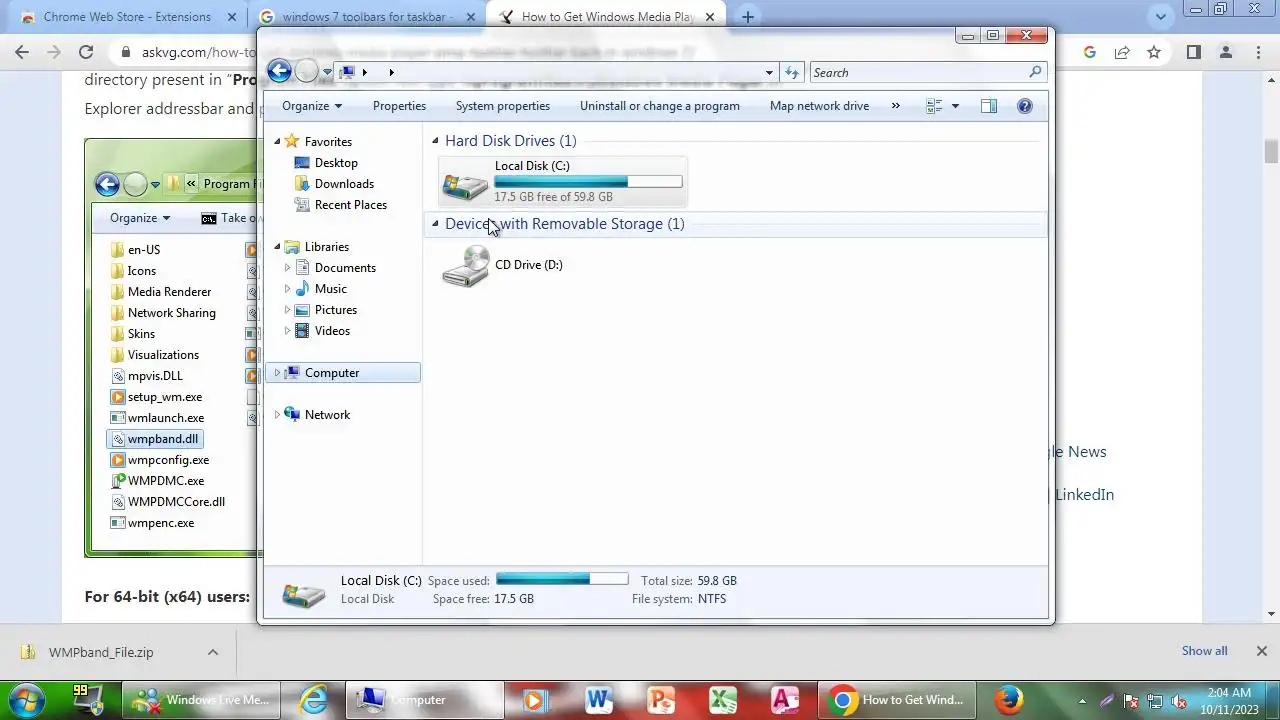Open Recent Places
The height and width of the screenshot is (720, 1280).
click(350, 205)
